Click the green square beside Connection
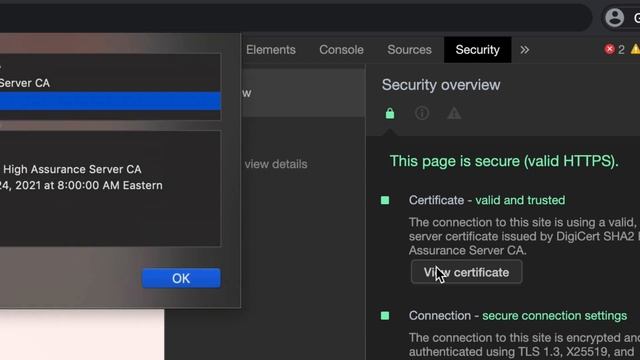Viewport: 640px width, 360px height. click(385, 316)
